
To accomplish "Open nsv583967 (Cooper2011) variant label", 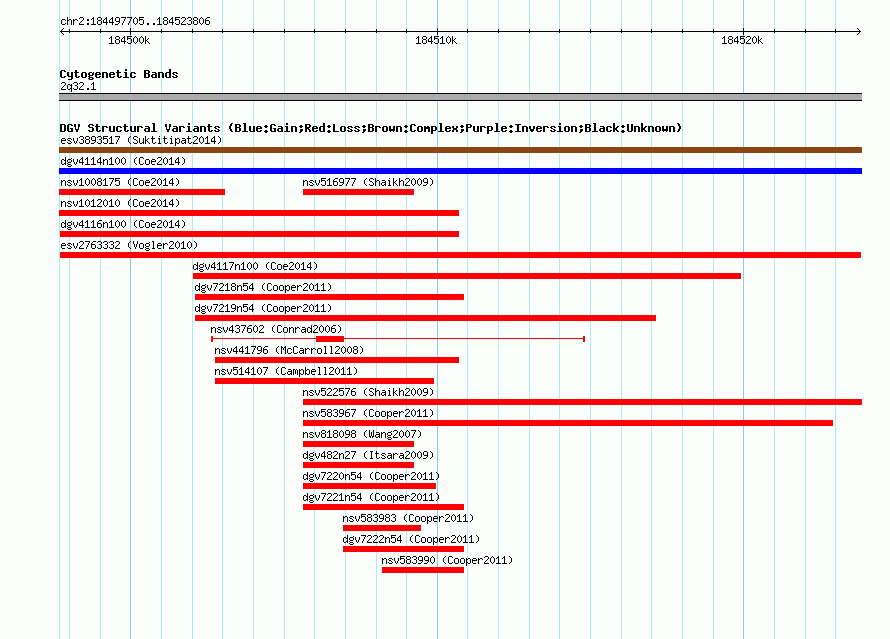I will tap(368, 413).
